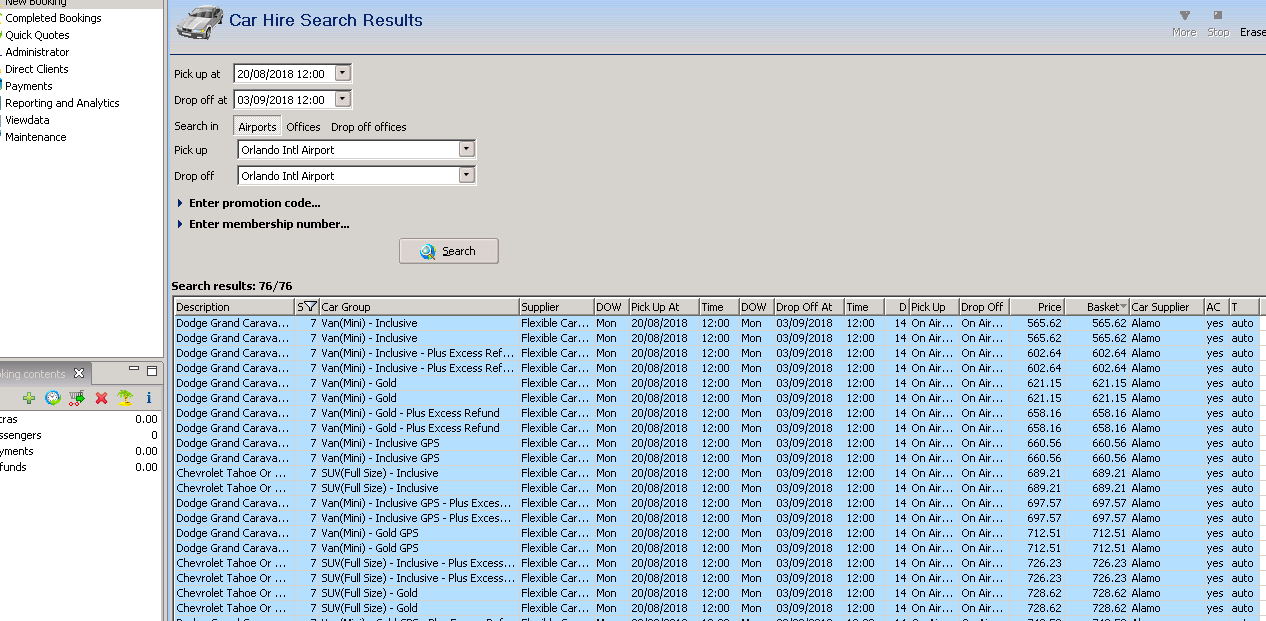Open the Pick up airport combo box
This screenshot has width=1266, height=621.
click(466, 149)
